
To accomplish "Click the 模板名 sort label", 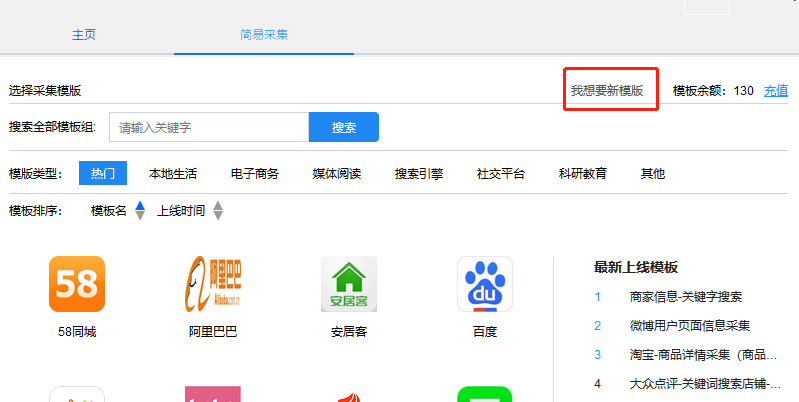I will [109, 210].
